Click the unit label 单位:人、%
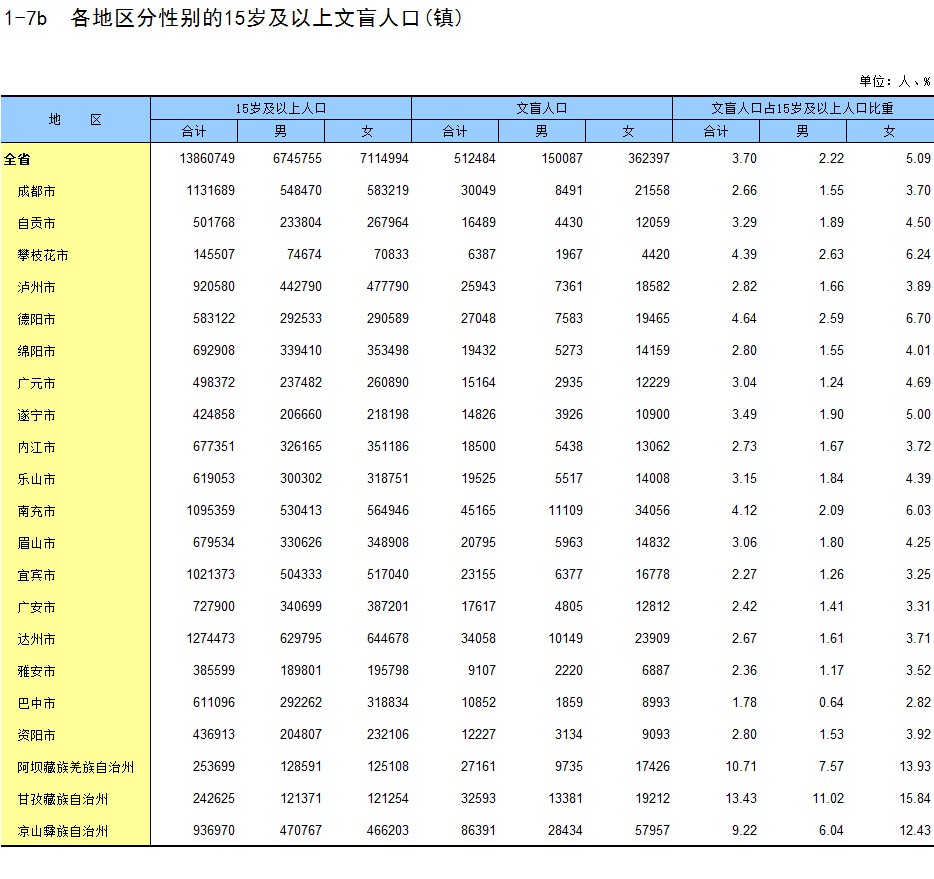Viewport: 934px width, 879px height. click(x=895, y=81)
